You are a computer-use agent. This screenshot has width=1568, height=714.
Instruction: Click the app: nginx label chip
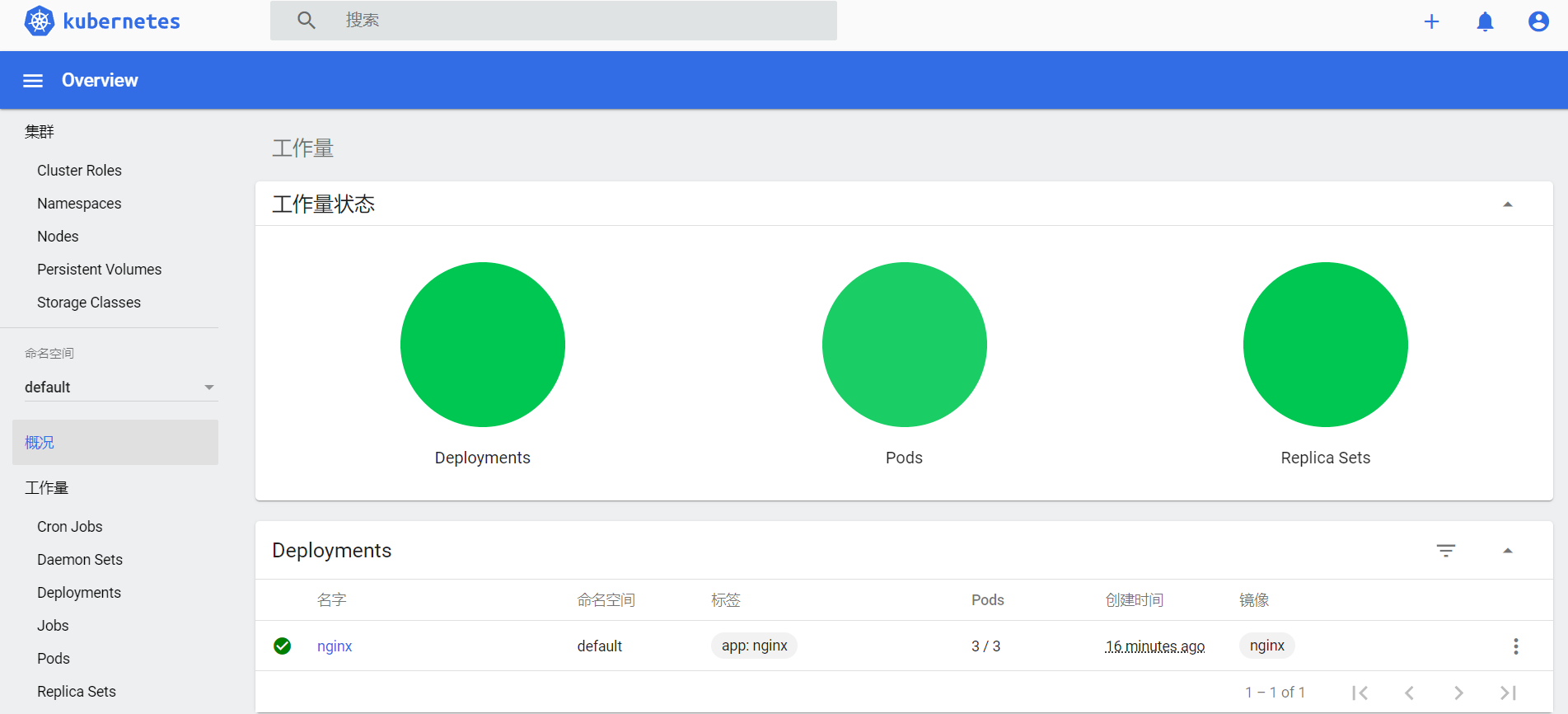(x=755, y=646)
